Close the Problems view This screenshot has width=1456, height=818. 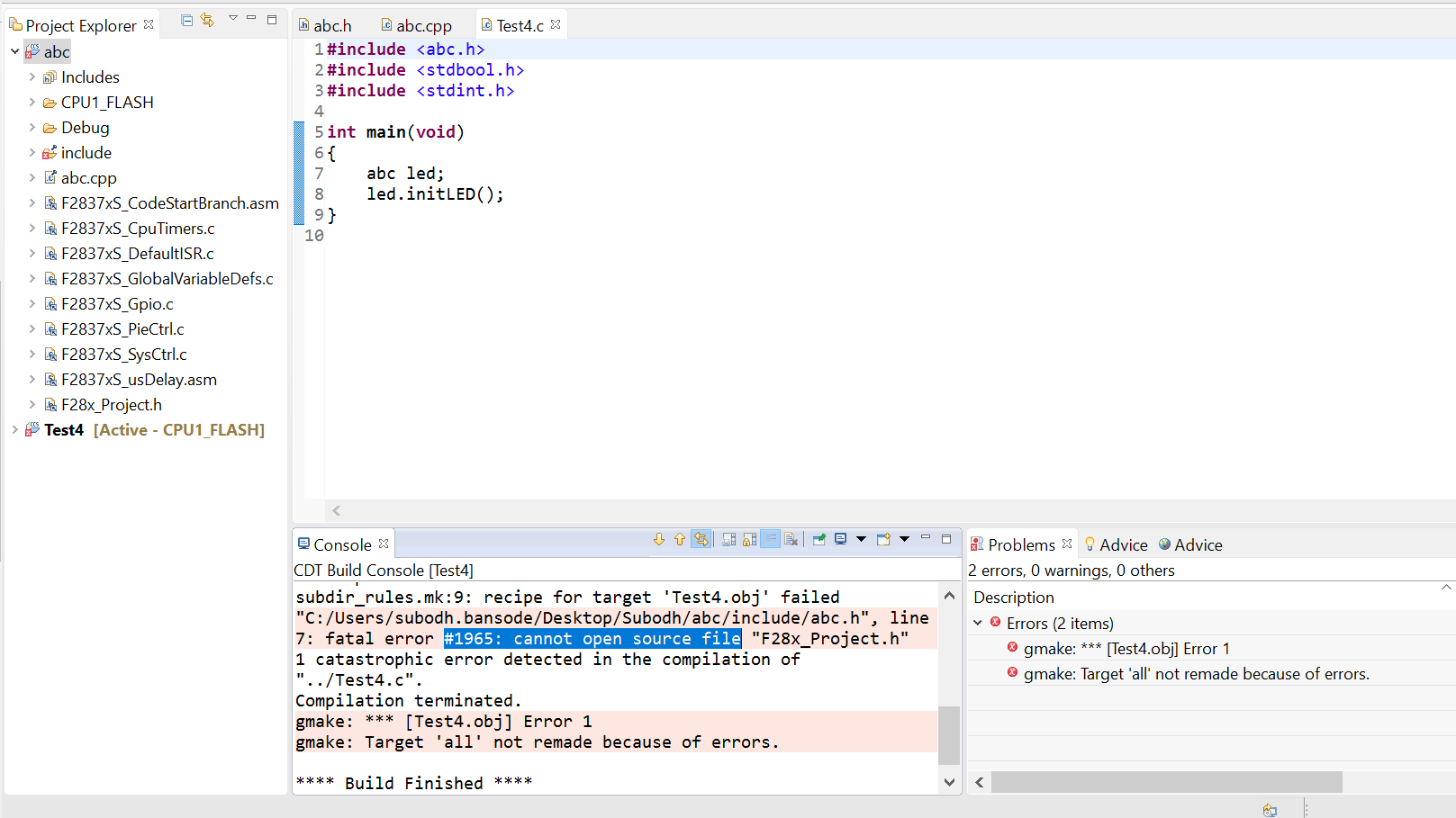pos(1067,544)
